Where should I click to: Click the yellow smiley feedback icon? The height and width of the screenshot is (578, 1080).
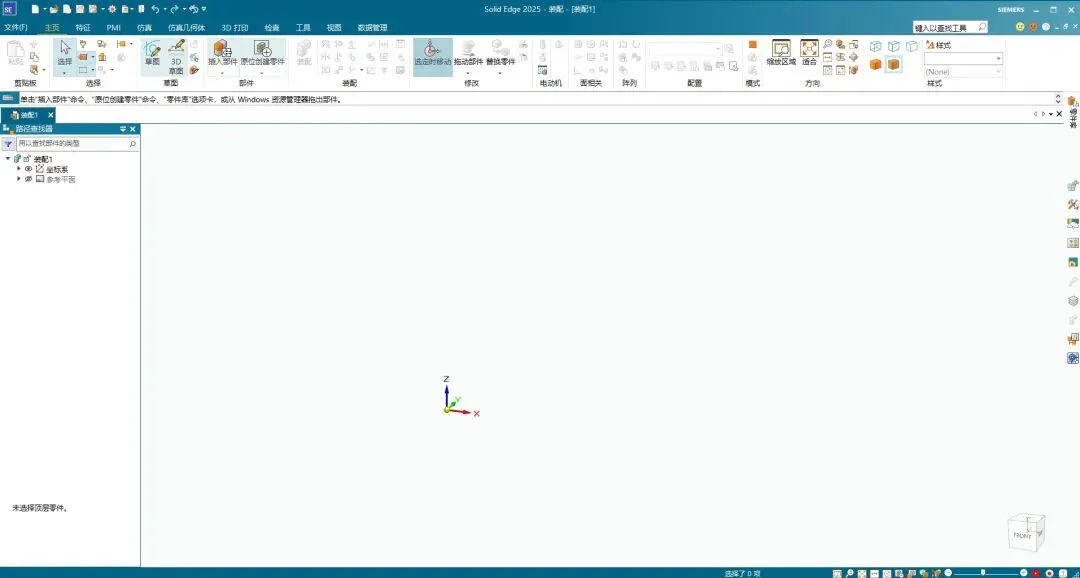tap(1020, 27)
